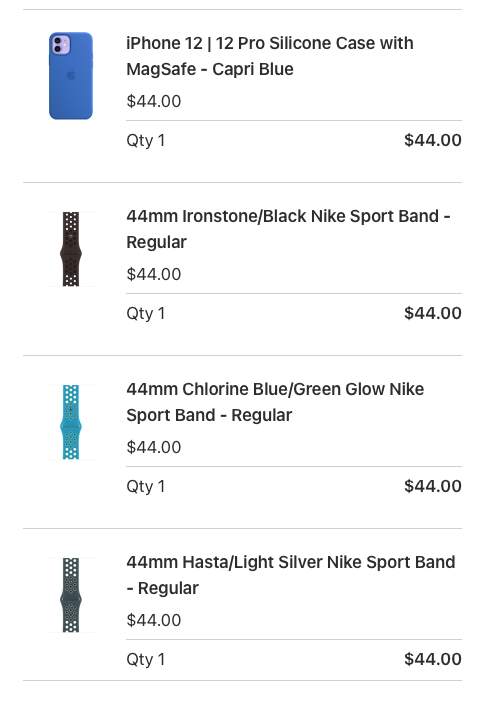Click the Qty 1 label for the Hasta band
Screen dimensions: 495x705
(146, 660)
